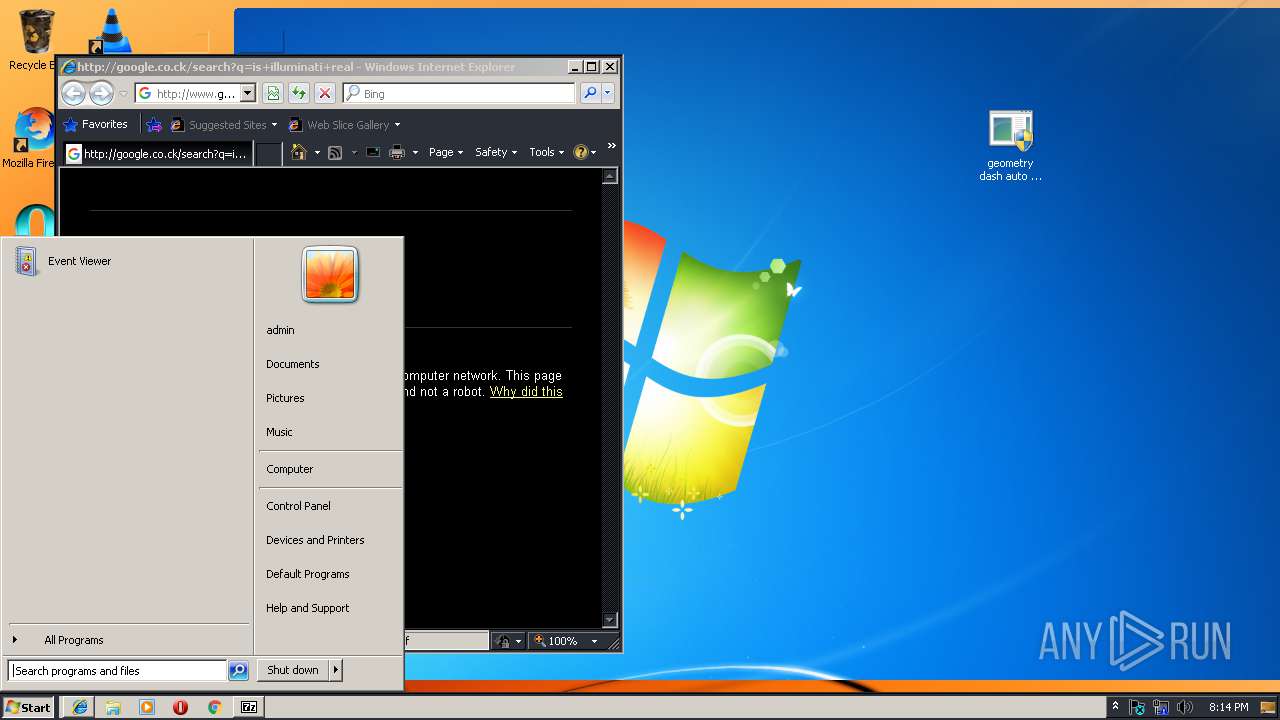Open the zoom level 100% button

pyautogui.click(x=556, y=641)
